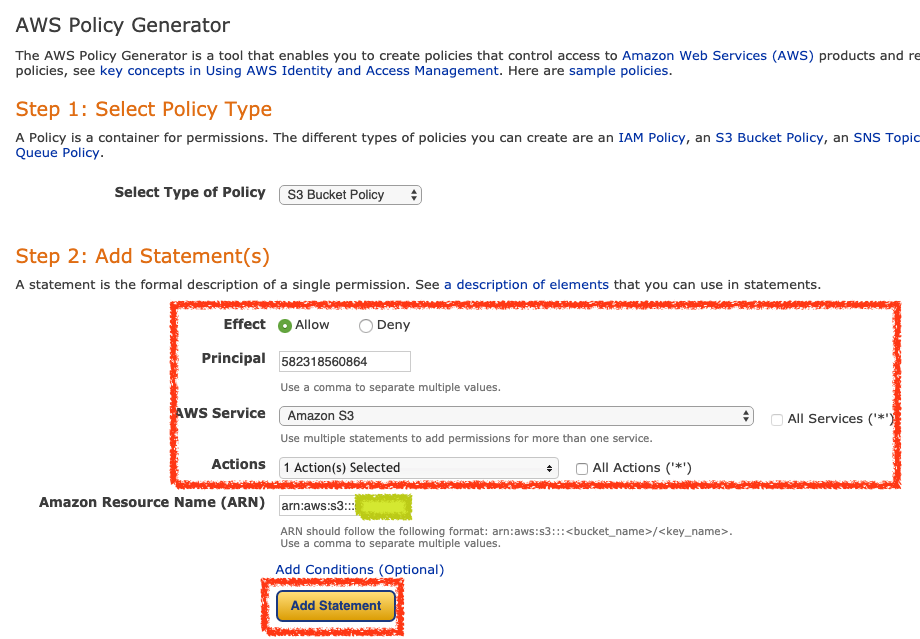Click the Queue Policy link
Viewport: 920px width, 639px height.
(x=58, y=153)
